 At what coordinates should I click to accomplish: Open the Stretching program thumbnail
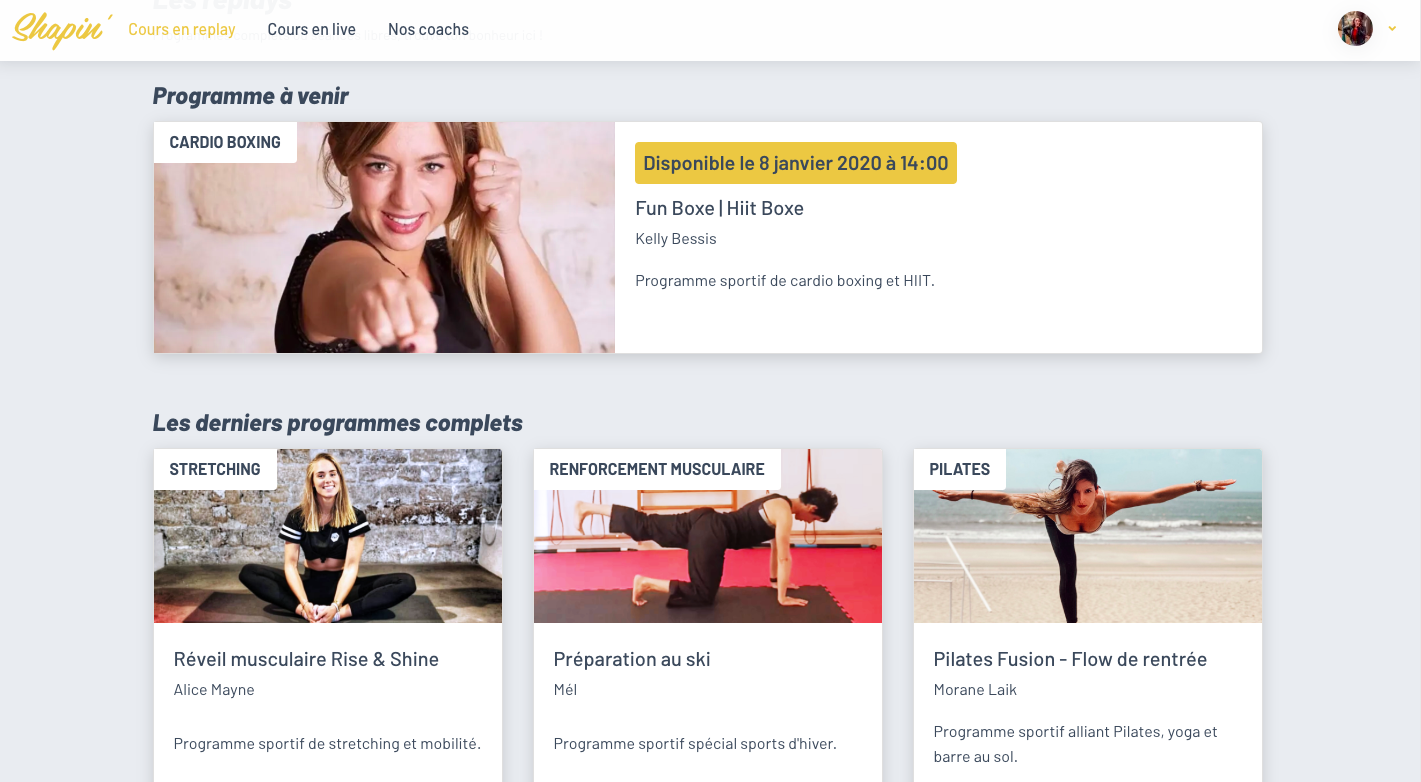[328, 536]
